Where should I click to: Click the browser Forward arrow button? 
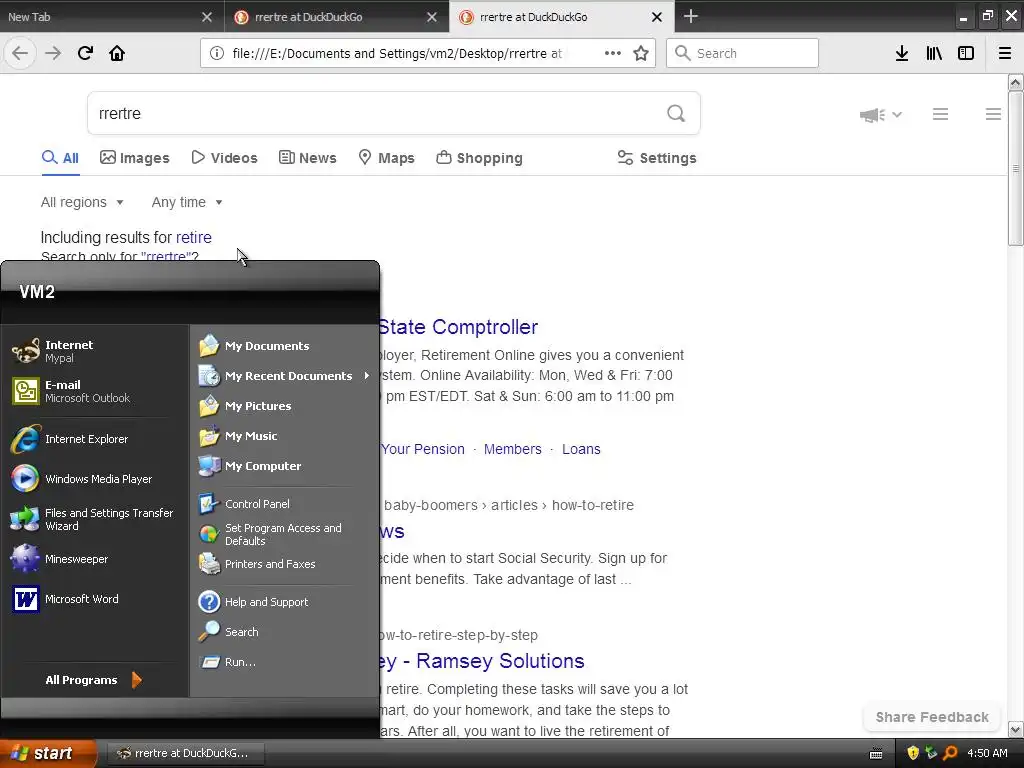pos(53,54)
